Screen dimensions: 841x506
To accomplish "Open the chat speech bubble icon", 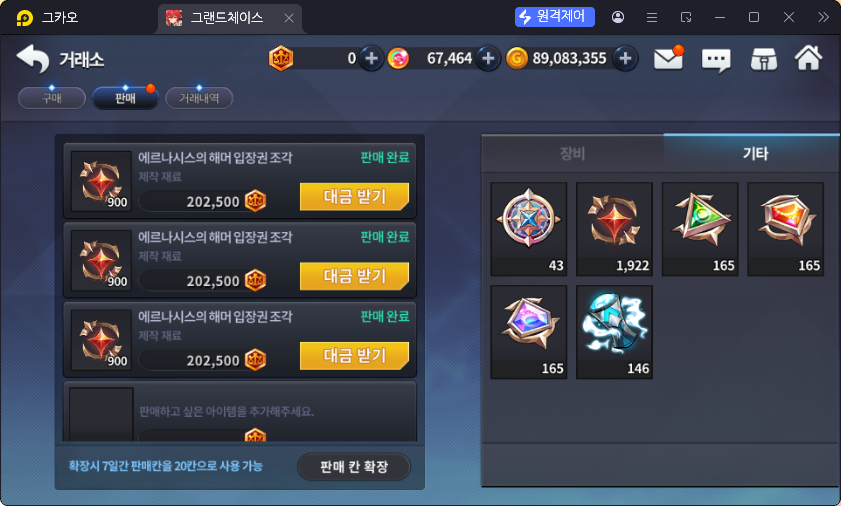I will (716, 60).
